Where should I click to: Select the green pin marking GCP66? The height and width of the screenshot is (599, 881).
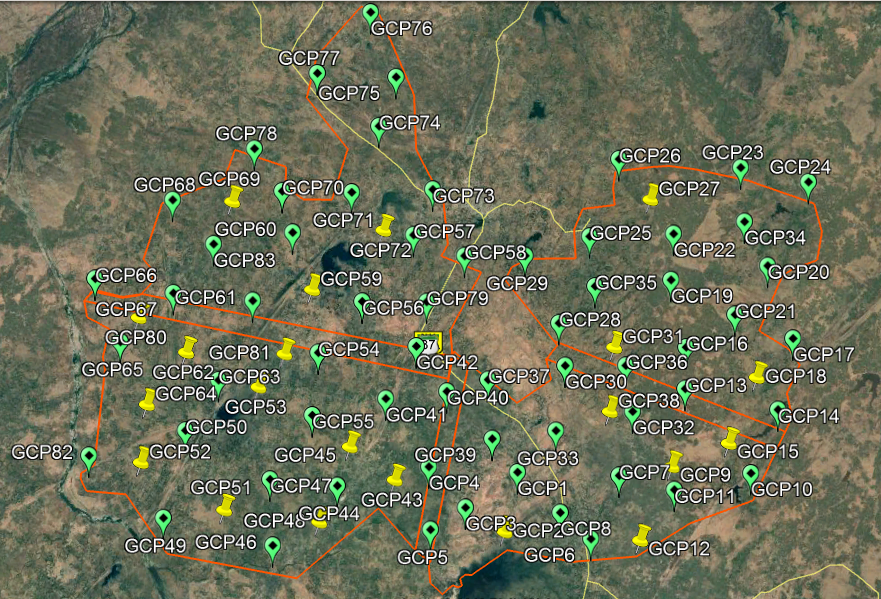[x=95, y=275]
